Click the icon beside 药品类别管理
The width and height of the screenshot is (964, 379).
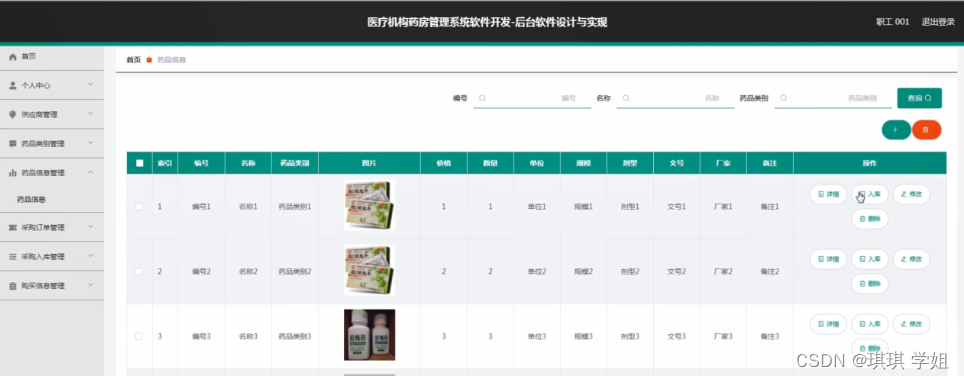click(12, 143)
